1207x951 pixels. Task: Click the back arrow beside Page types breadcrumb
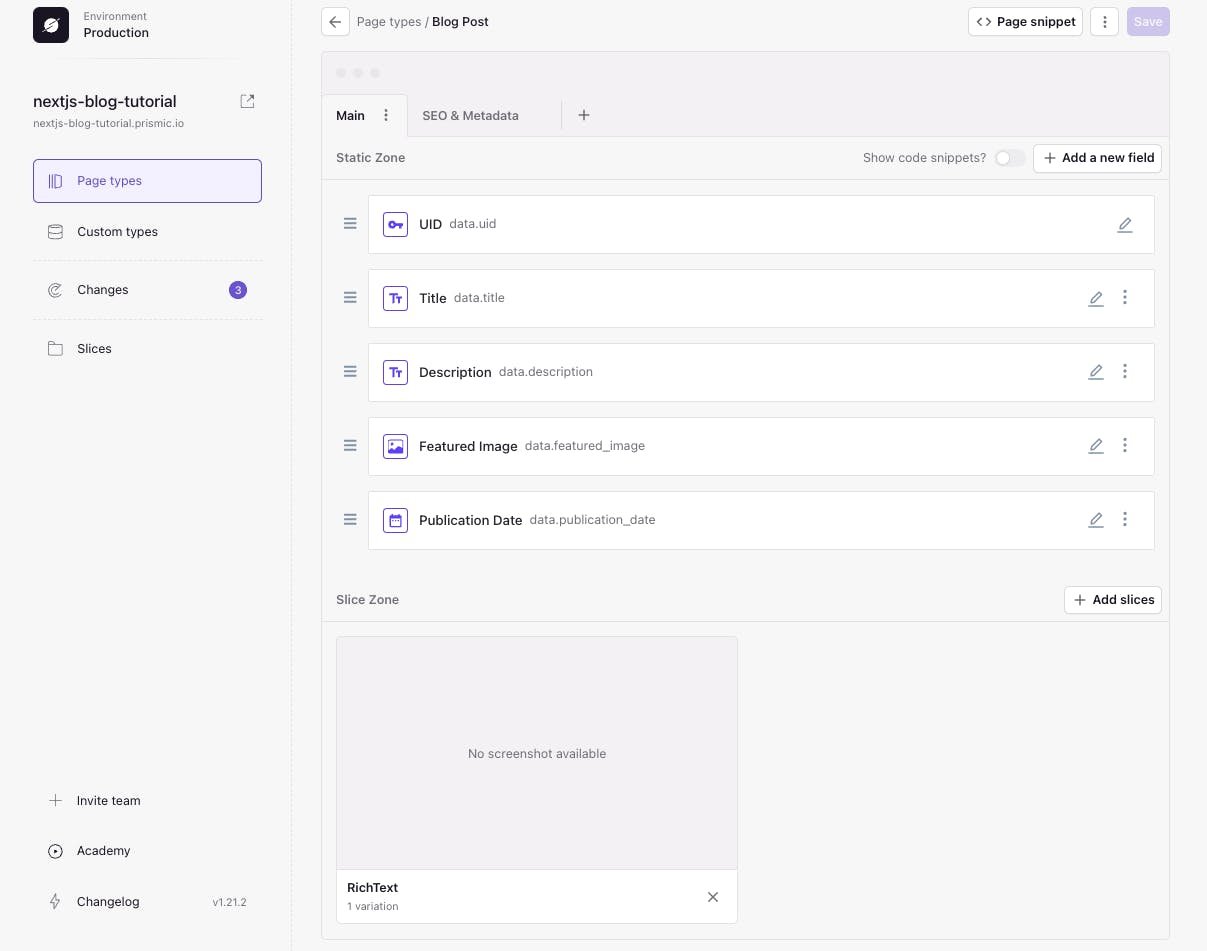(335, 22)
